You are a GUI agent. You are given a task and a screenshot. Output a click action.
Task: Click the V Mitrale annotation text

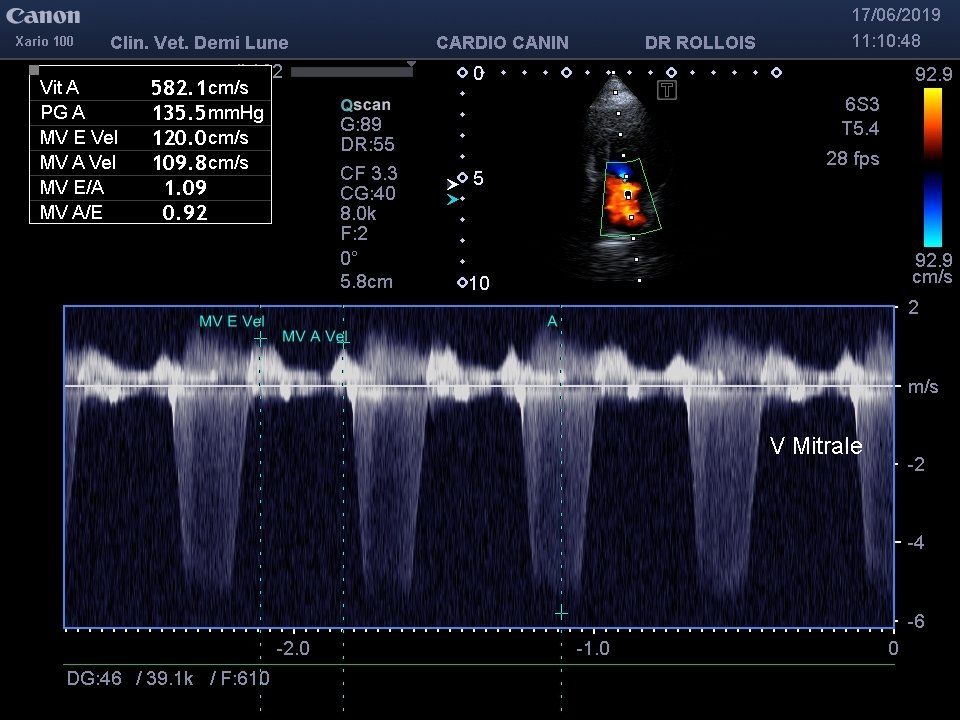[x=816, y=446]
